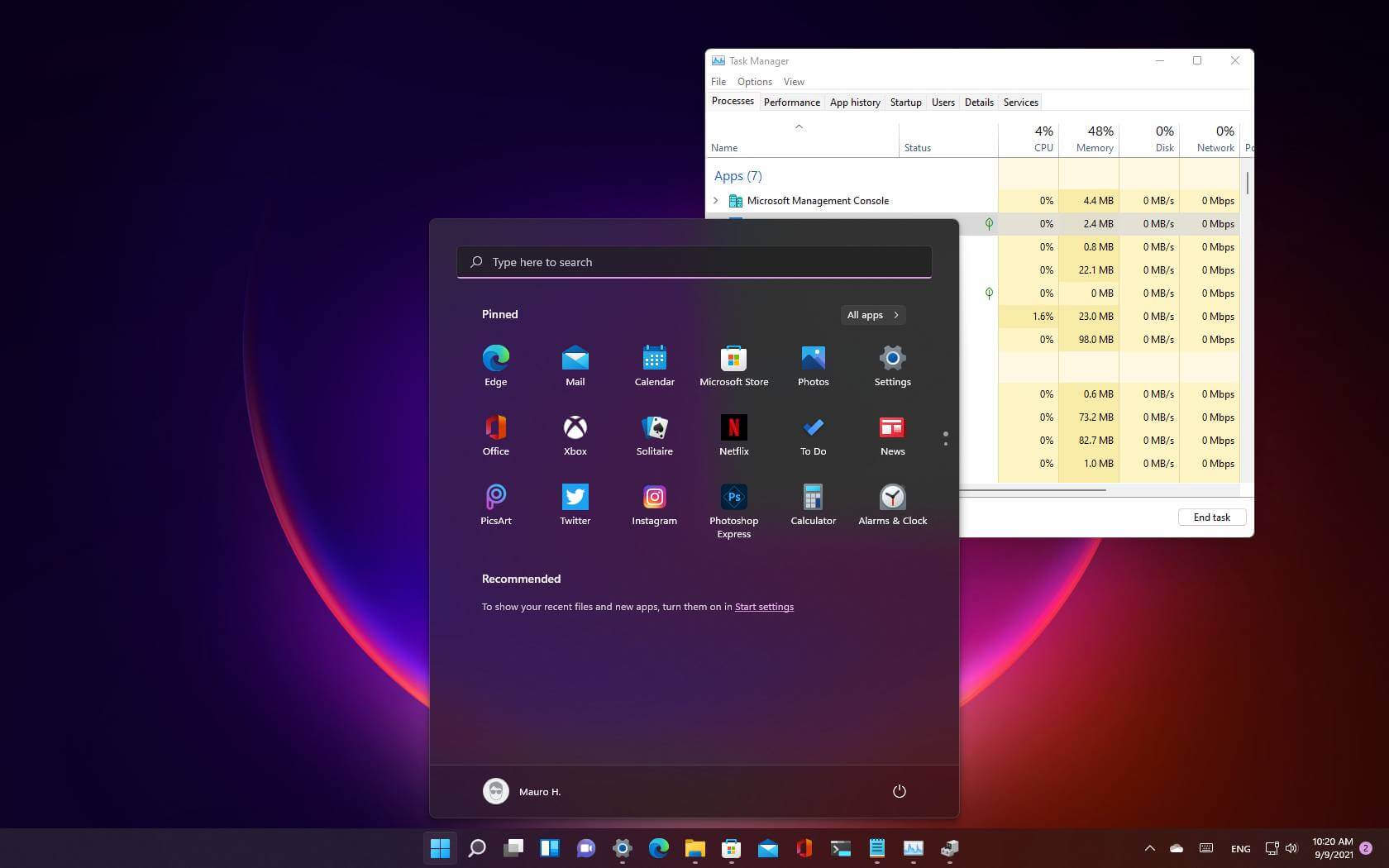Switch to the Performance tab
Screen dimensions: 1389x868
(791, 103)
